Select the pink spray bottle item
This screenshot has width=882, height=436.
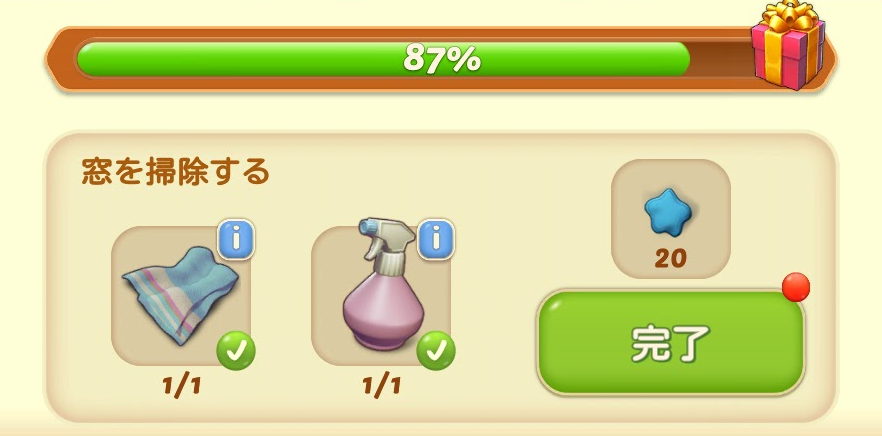coord(380,284)
